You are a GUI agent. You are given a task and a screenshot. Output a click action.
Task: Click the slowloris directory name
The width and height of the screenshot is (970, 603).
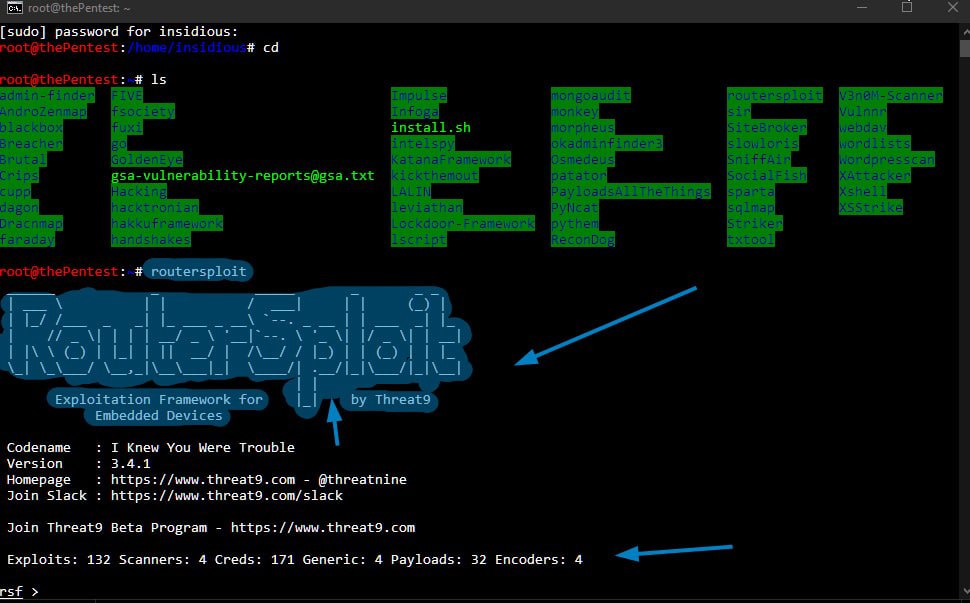pyautogui.click(x=763, y=143)
